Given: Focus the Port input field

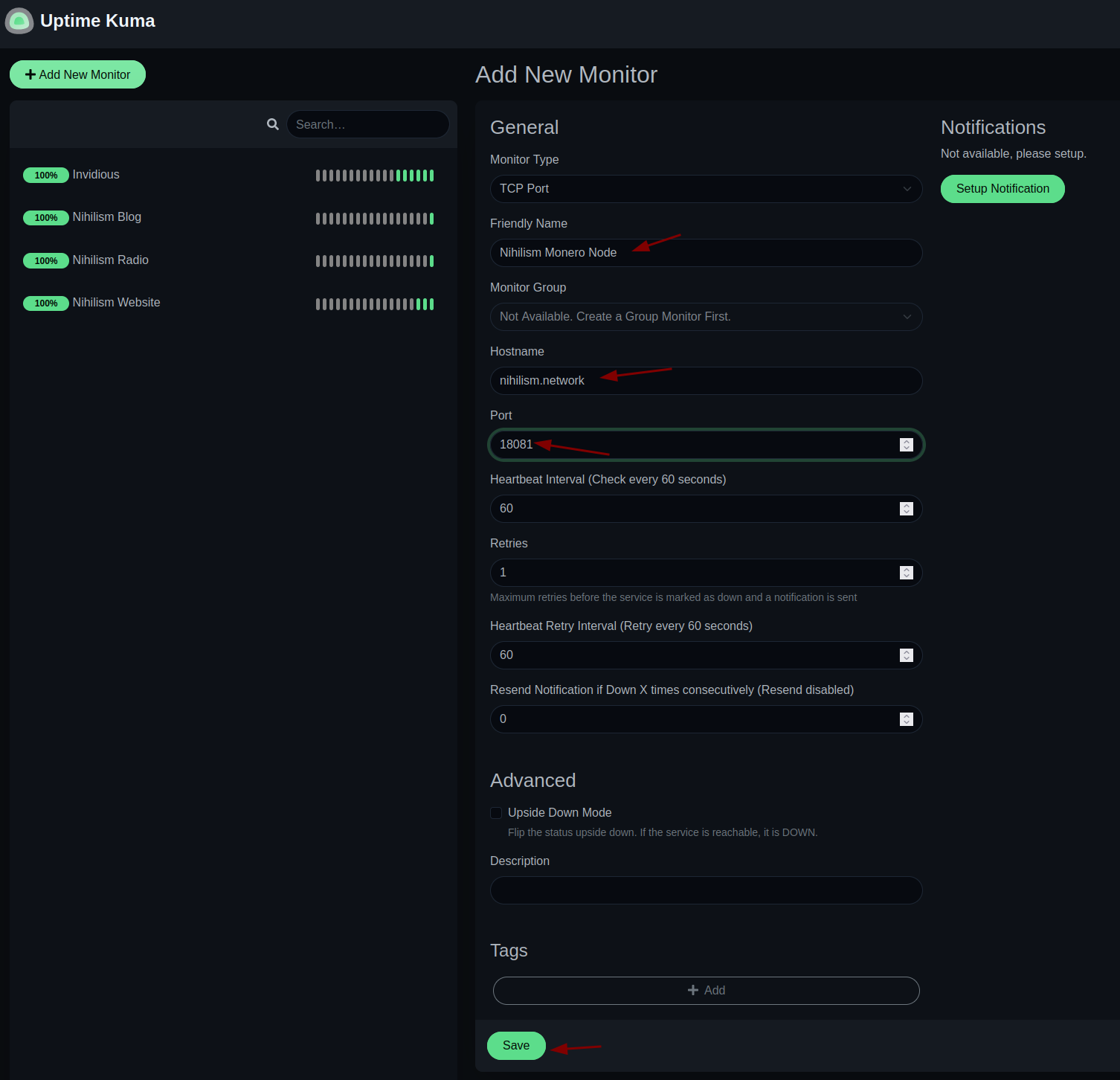Looking at the screenshot, I should click(706, 445).
